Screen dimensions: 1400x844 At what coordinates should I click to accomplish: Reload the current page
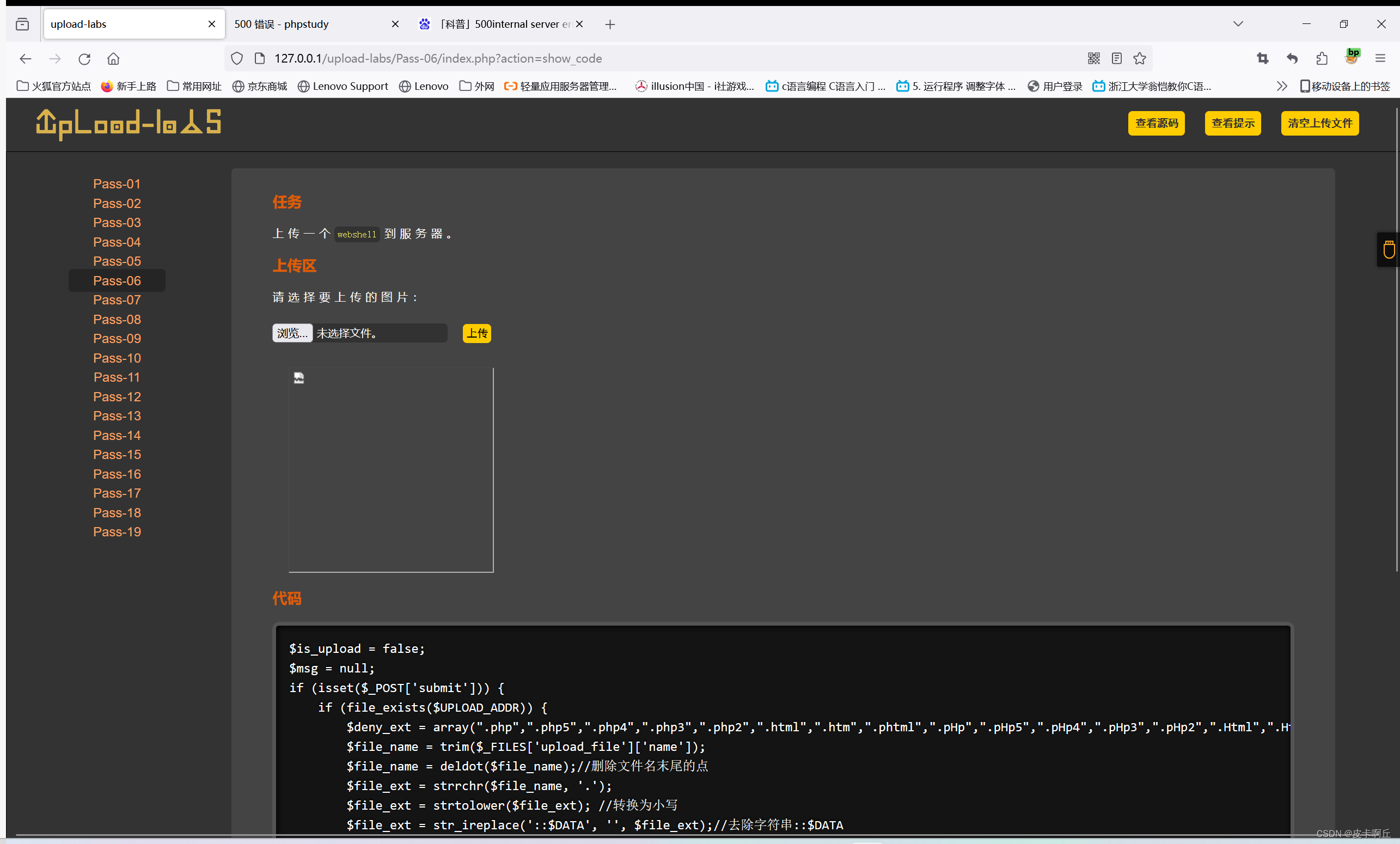point(84,58)
